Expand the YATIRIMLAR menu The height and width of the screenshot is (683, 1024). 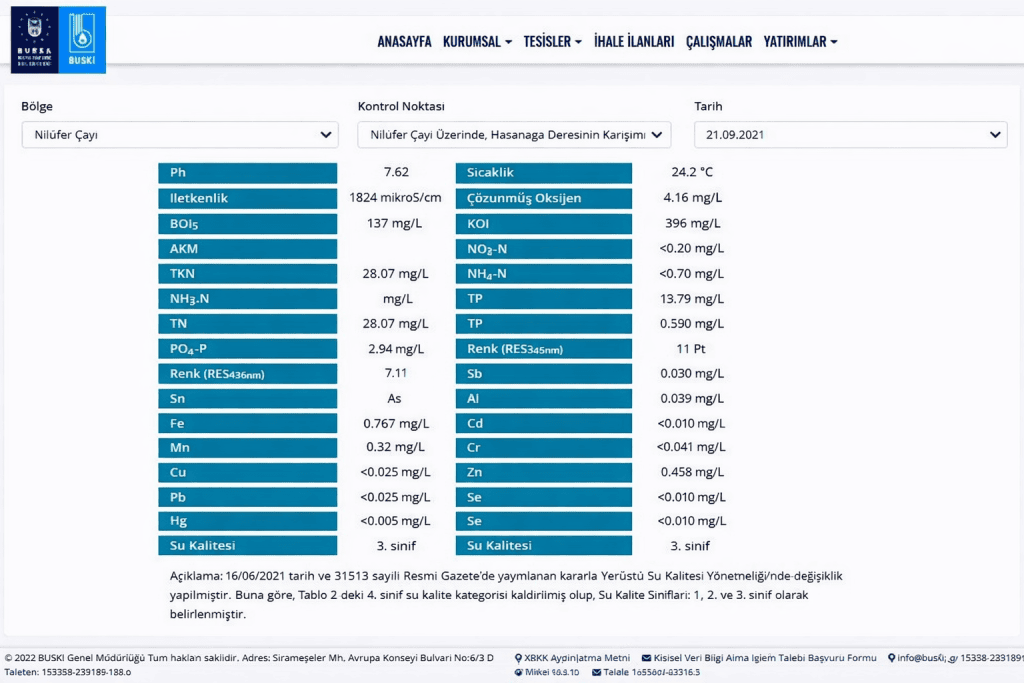point(800,42)
